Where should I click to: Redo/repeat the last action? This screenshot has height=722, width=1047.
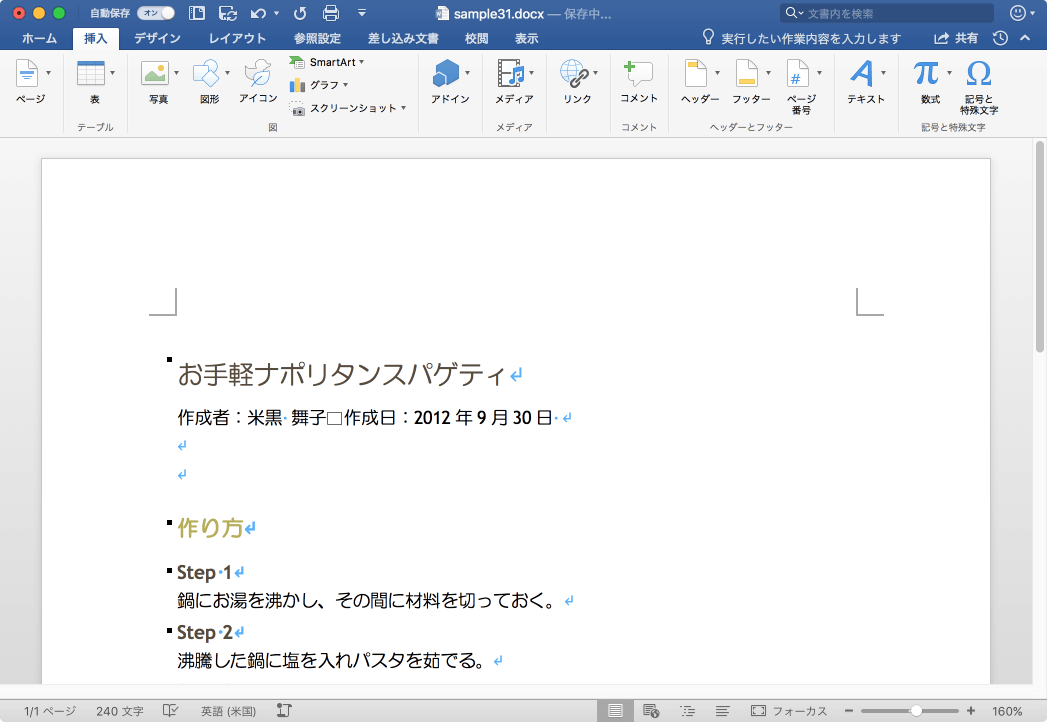tap(300, 13)
